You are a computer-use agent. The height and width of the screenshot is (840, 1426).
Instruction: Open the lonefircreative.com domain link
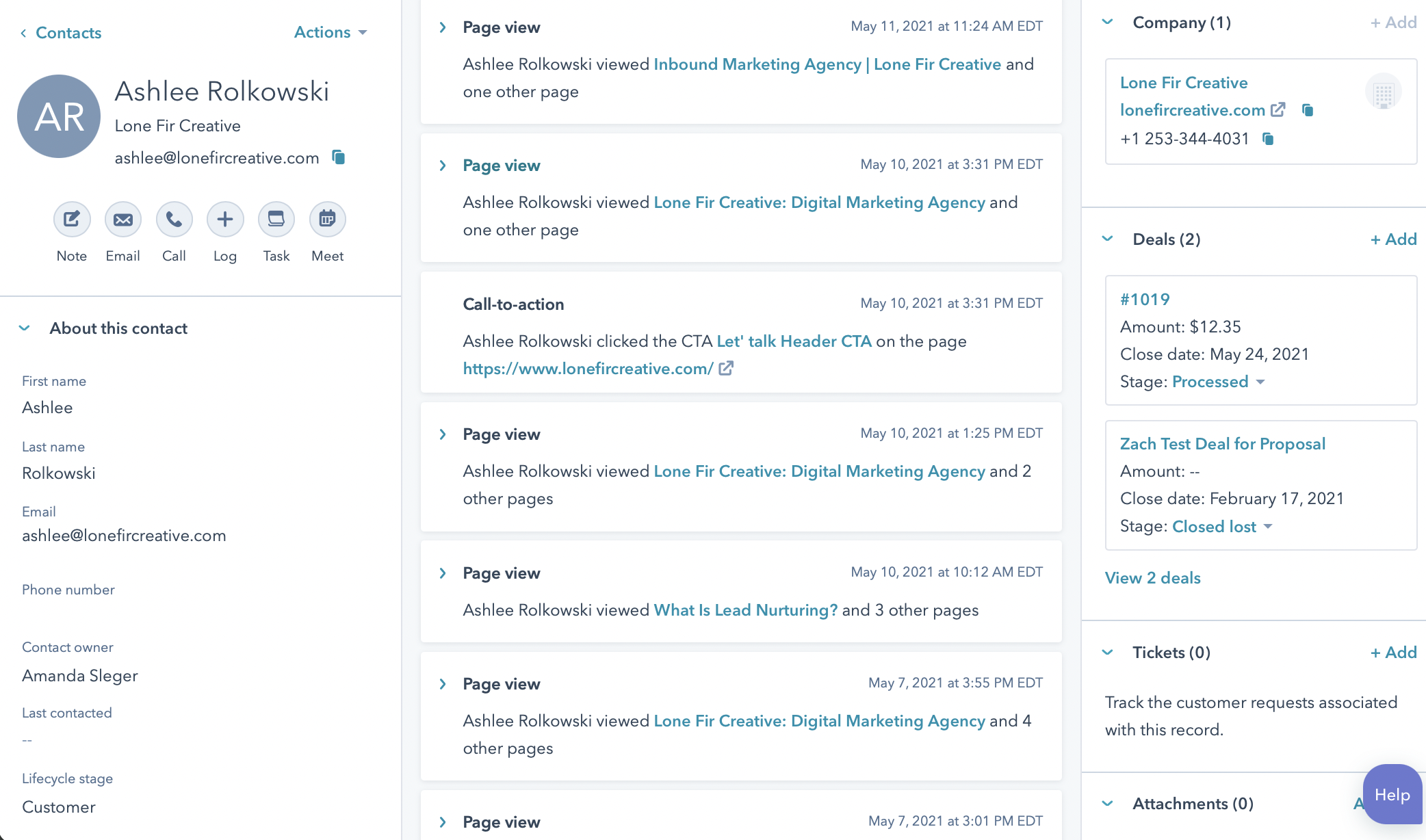(1193, 110)
